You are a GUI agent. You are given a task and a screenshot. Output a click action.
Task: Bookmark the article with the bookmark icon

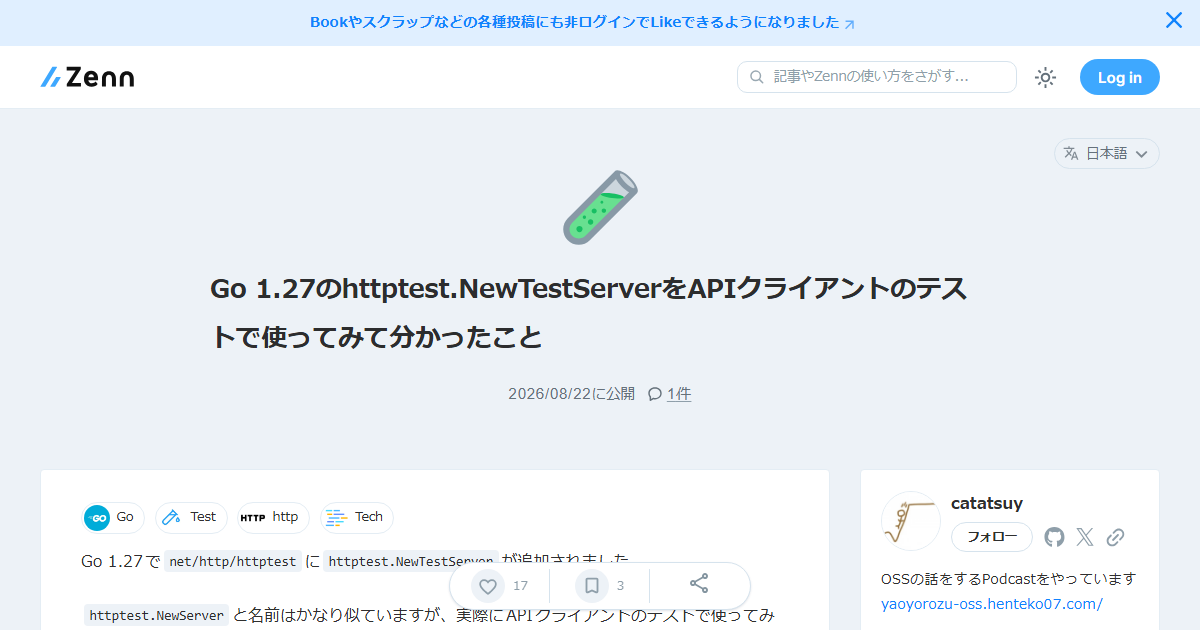(x=592, y=586)
